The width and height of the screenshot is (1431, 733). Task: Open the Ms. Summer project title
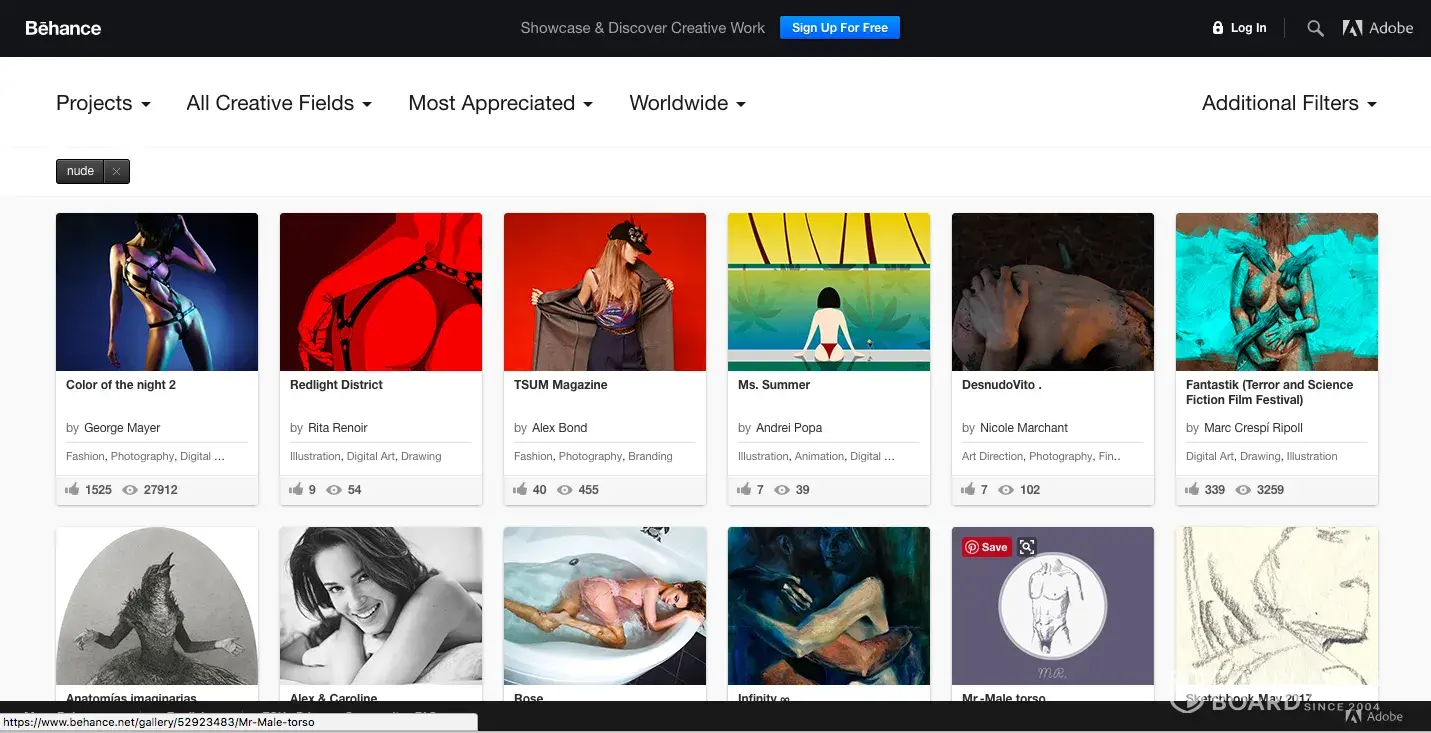point(774,385)
